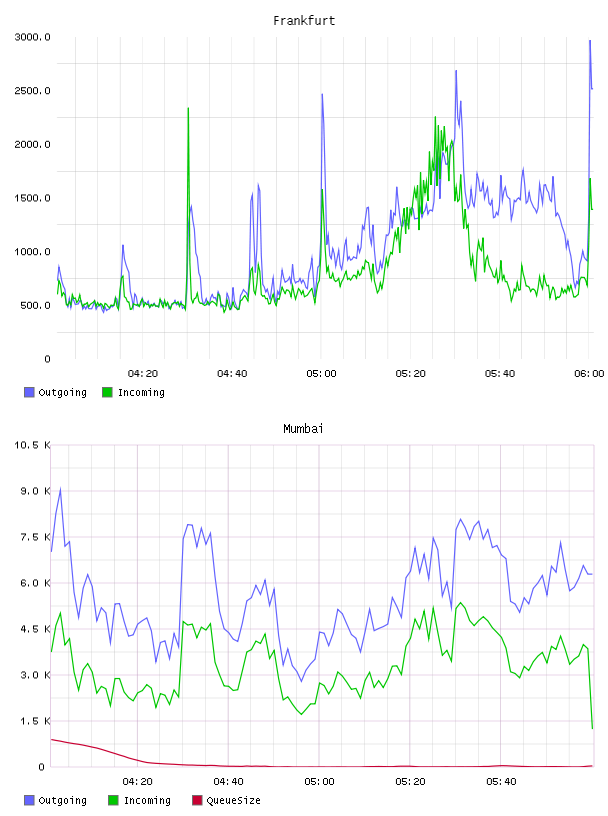Click the Mumbai Outgoing blue legend swatch

pos(29,800)
